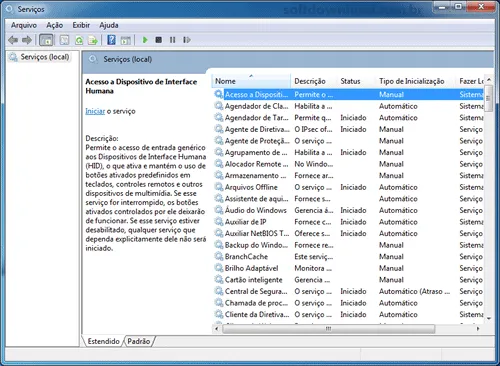The image size is (500, 366).
Task: Click the action pane toggle icon
Action: click(126, 40)
